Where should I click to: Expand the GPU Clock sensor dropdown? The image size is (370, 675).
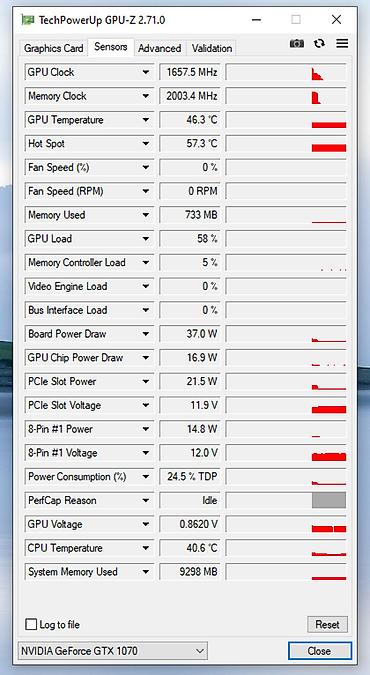coord(146,72)
